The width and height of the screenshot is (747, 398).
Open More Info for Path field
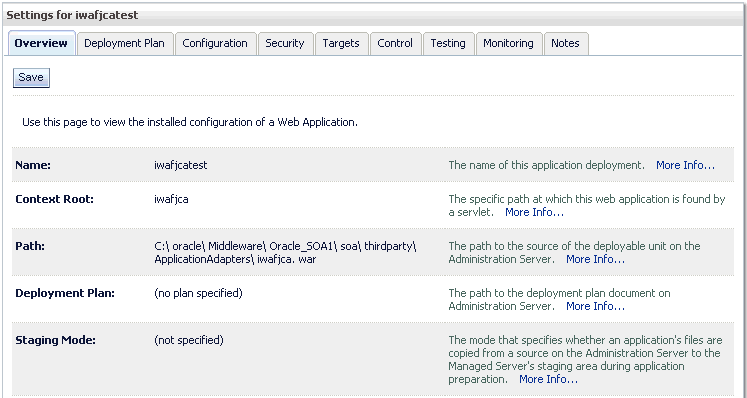pos(596,259)
